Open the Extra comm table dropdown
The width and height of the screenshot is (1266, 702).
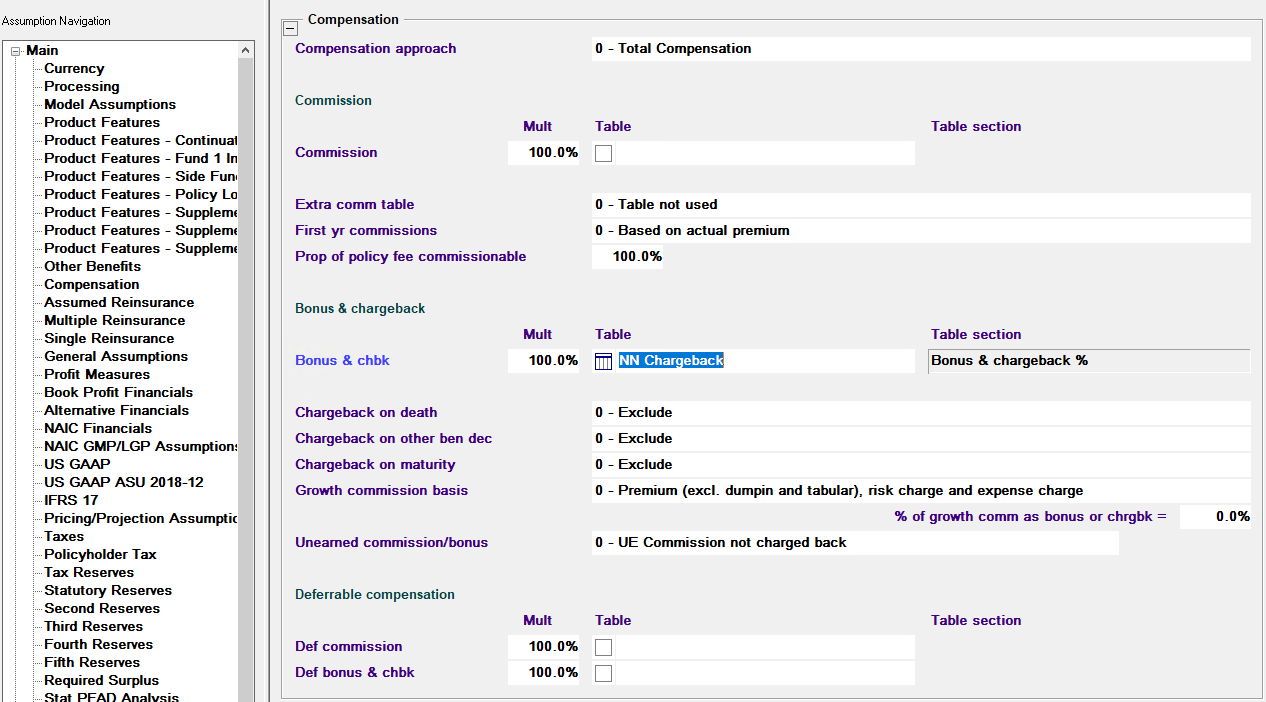(920, 205)
